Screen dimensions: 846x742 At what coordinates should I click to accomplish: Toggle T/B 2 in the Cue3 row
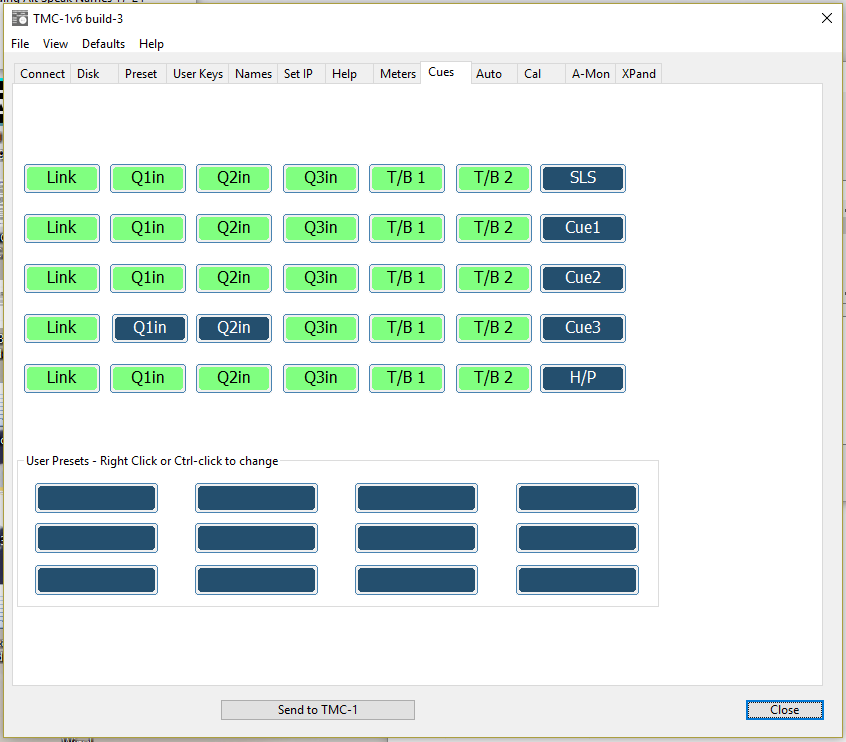click(494, 328)
